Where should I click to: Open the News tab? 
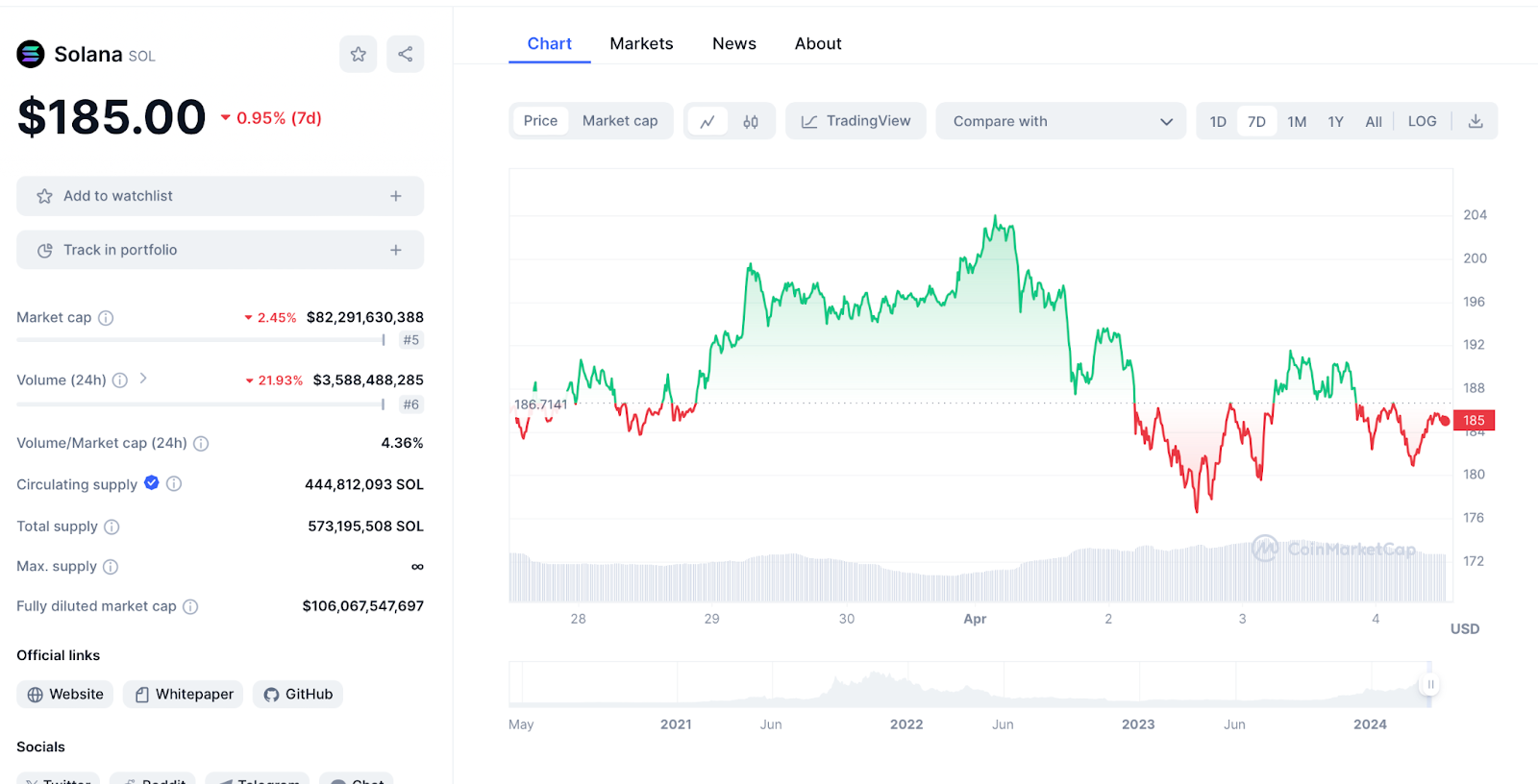734,43
